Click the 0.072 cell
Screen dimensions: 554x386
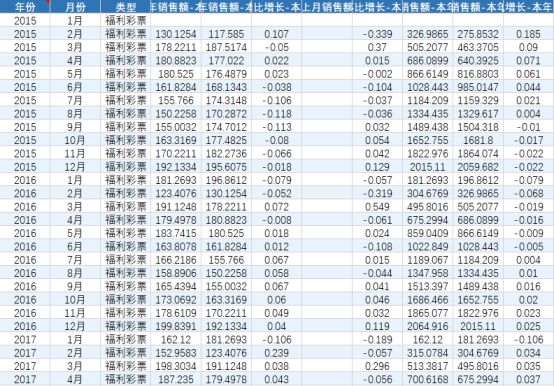click(277, 207)
